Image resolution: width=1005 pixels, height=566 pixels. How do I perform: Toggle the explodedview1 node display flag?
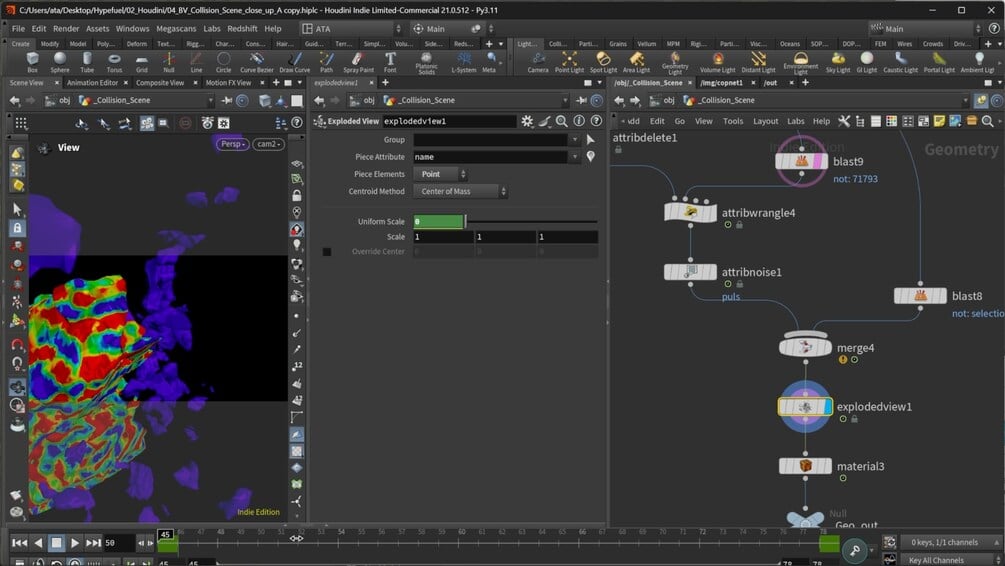pyautogui.click(x=827, y=406)
